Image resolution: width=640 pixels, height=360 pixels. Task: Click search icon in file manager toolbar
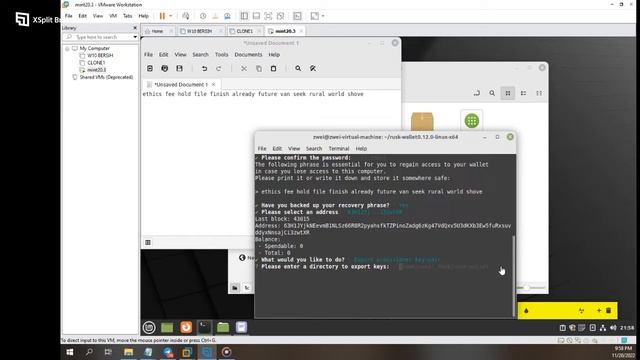pyautogui.click(x=492, y=93)
